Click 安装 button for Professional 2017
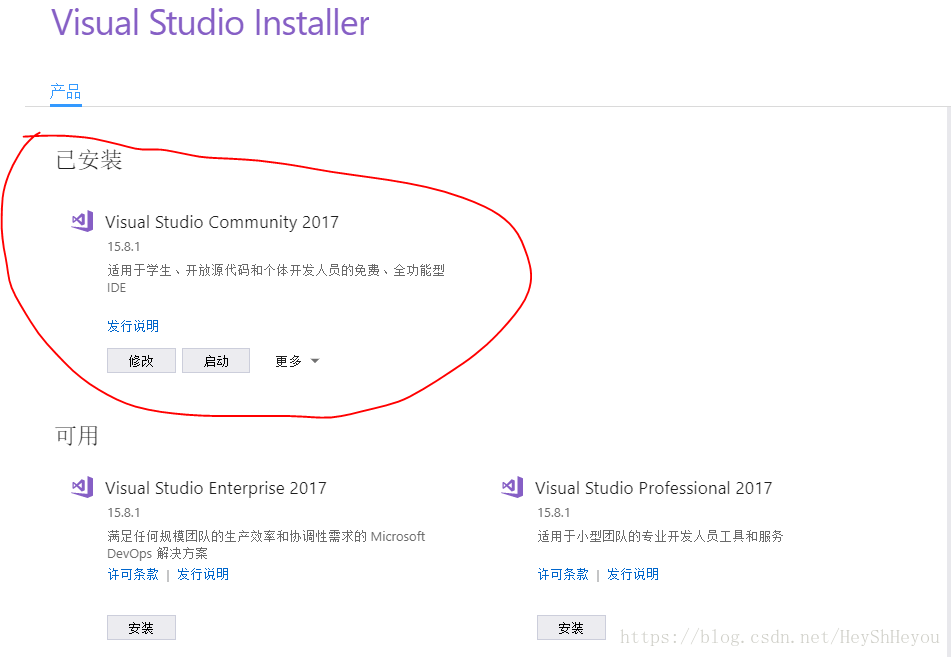Image resolution: width=951 pixels, height=657 pixels. pyautogui.click(x=571, y=628)
